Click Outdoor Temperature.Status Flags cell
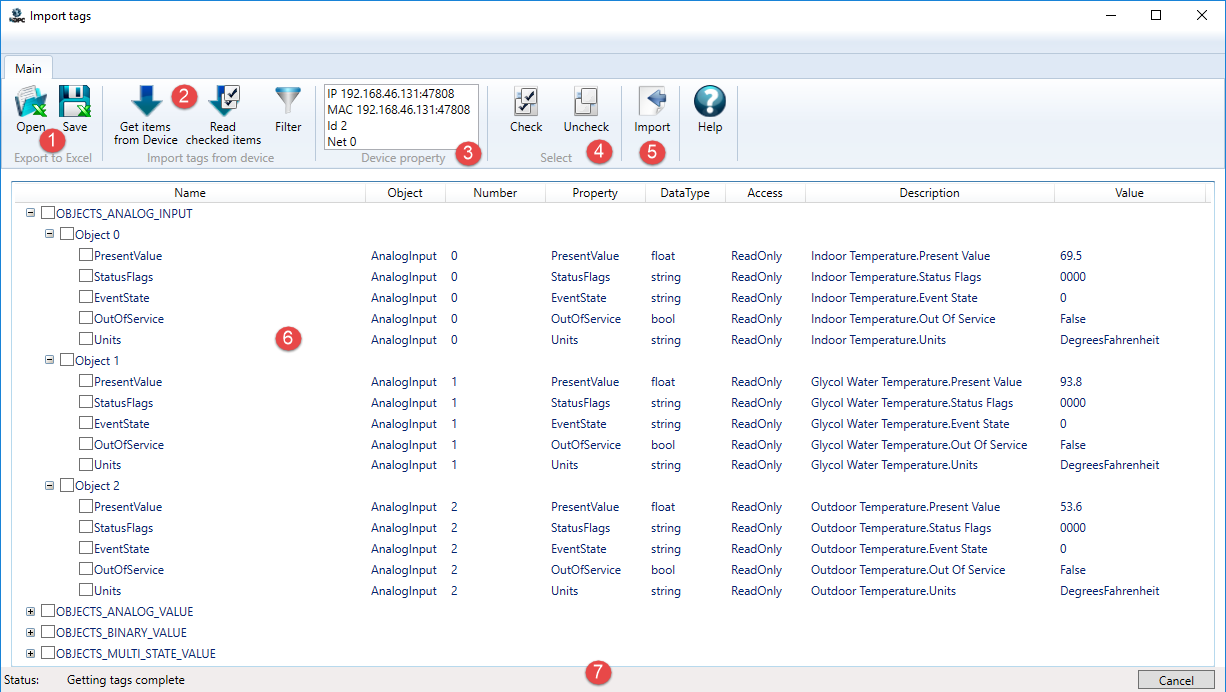The height and width of the screenshot is (692, 1226). [901, 528]
